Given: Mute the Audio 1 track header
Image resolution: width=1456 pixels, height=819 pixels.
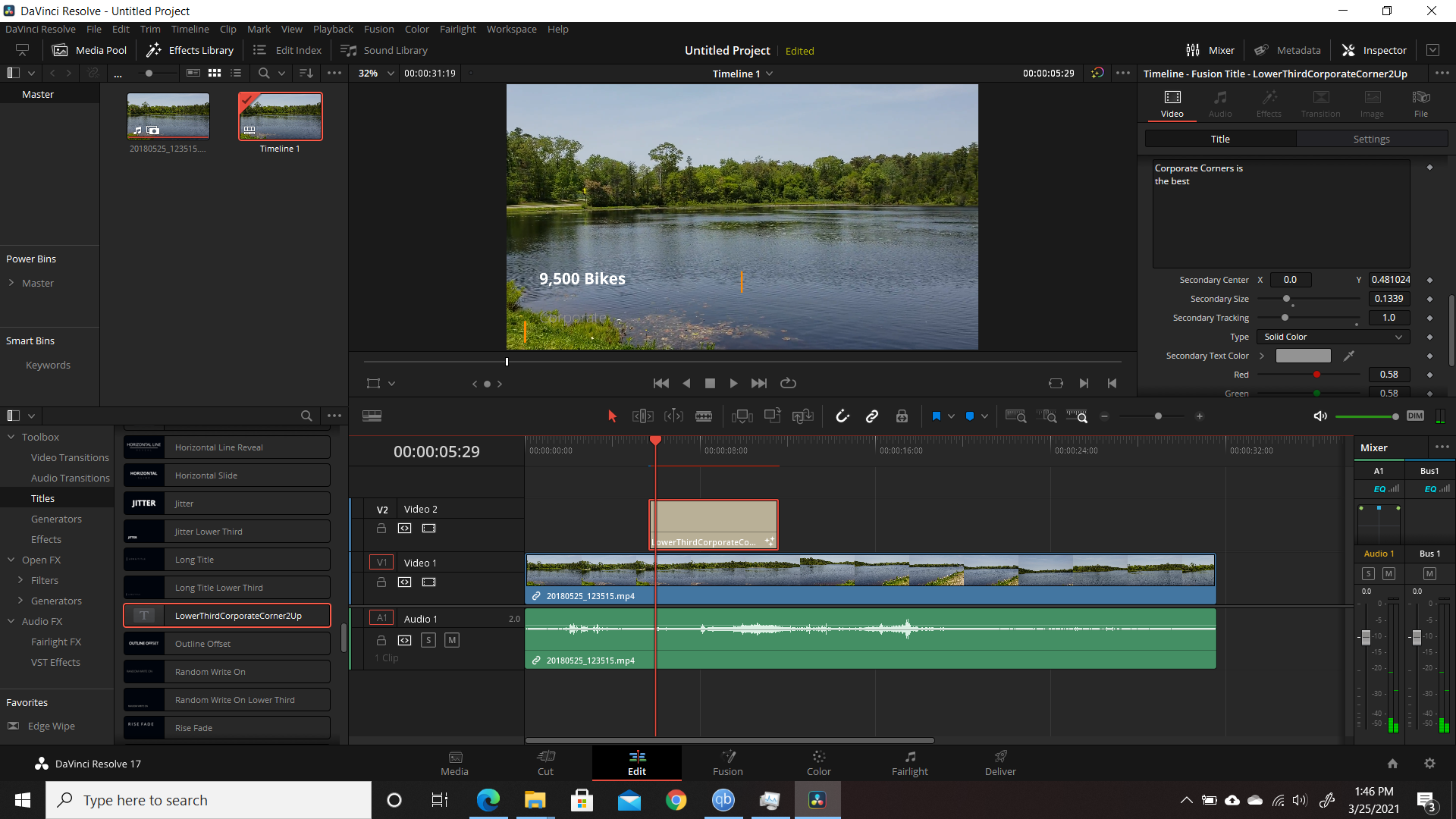Looking at the screenshot, I should 452,640.
